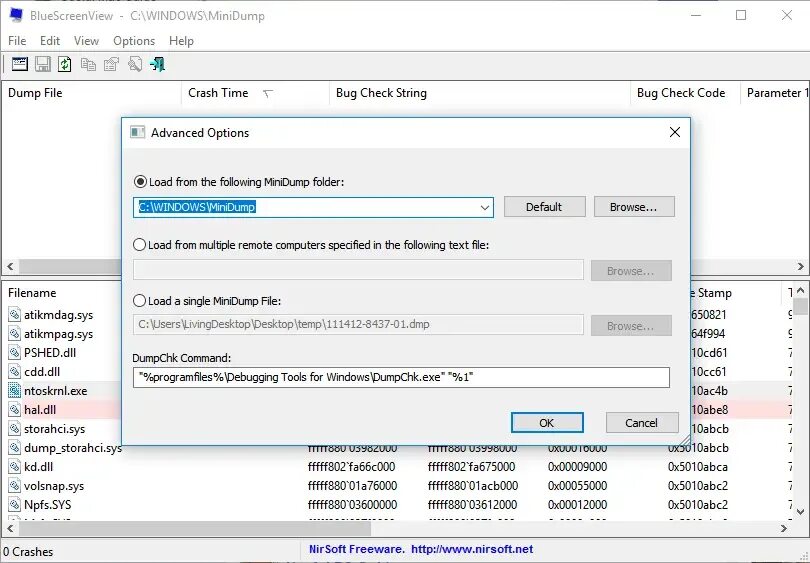Click address fffff802`fa66c000 in kd.dll row

coord(351,467)
